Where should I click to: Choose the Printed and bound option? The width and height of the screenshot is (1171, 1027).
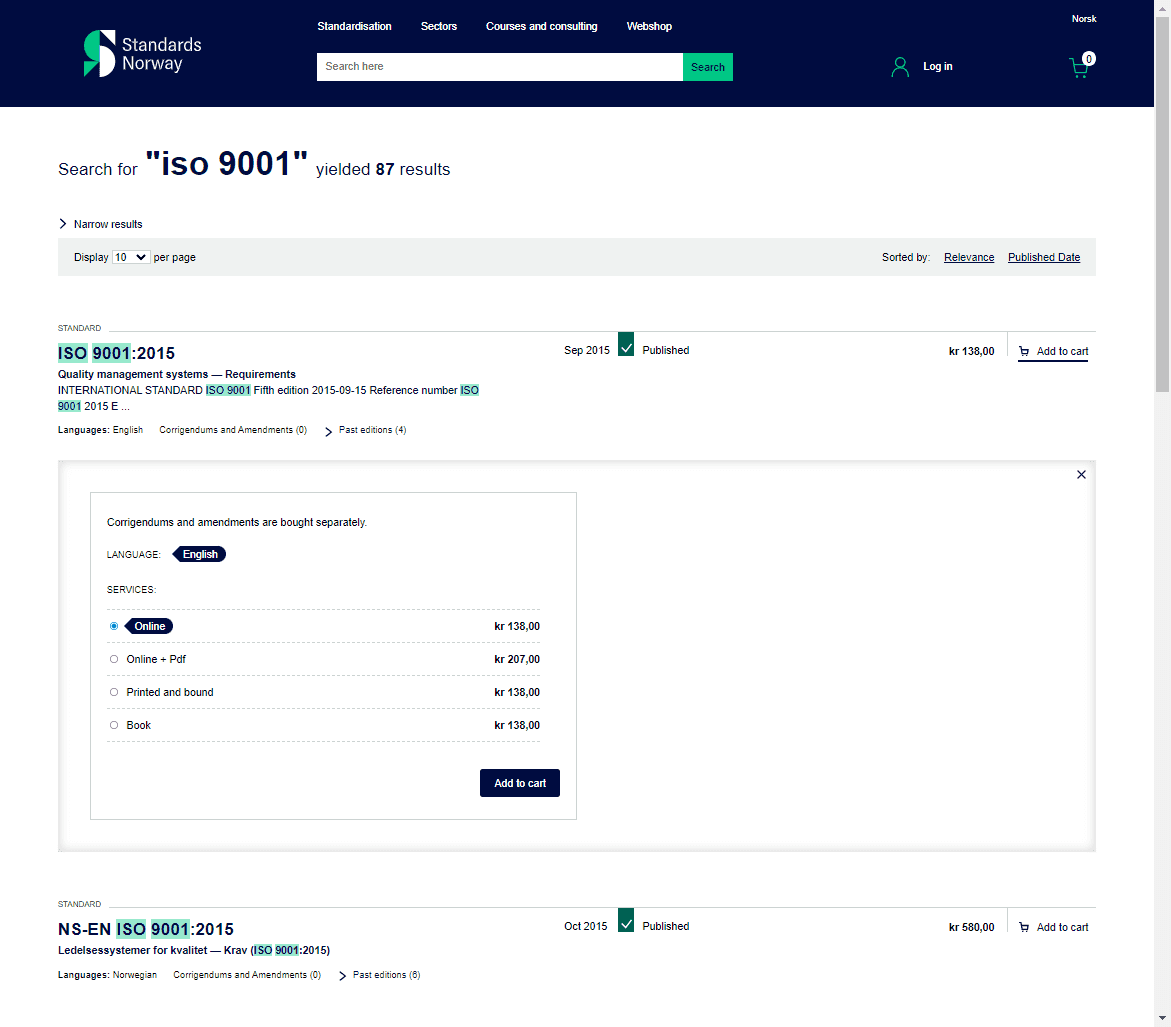(114, 692)
